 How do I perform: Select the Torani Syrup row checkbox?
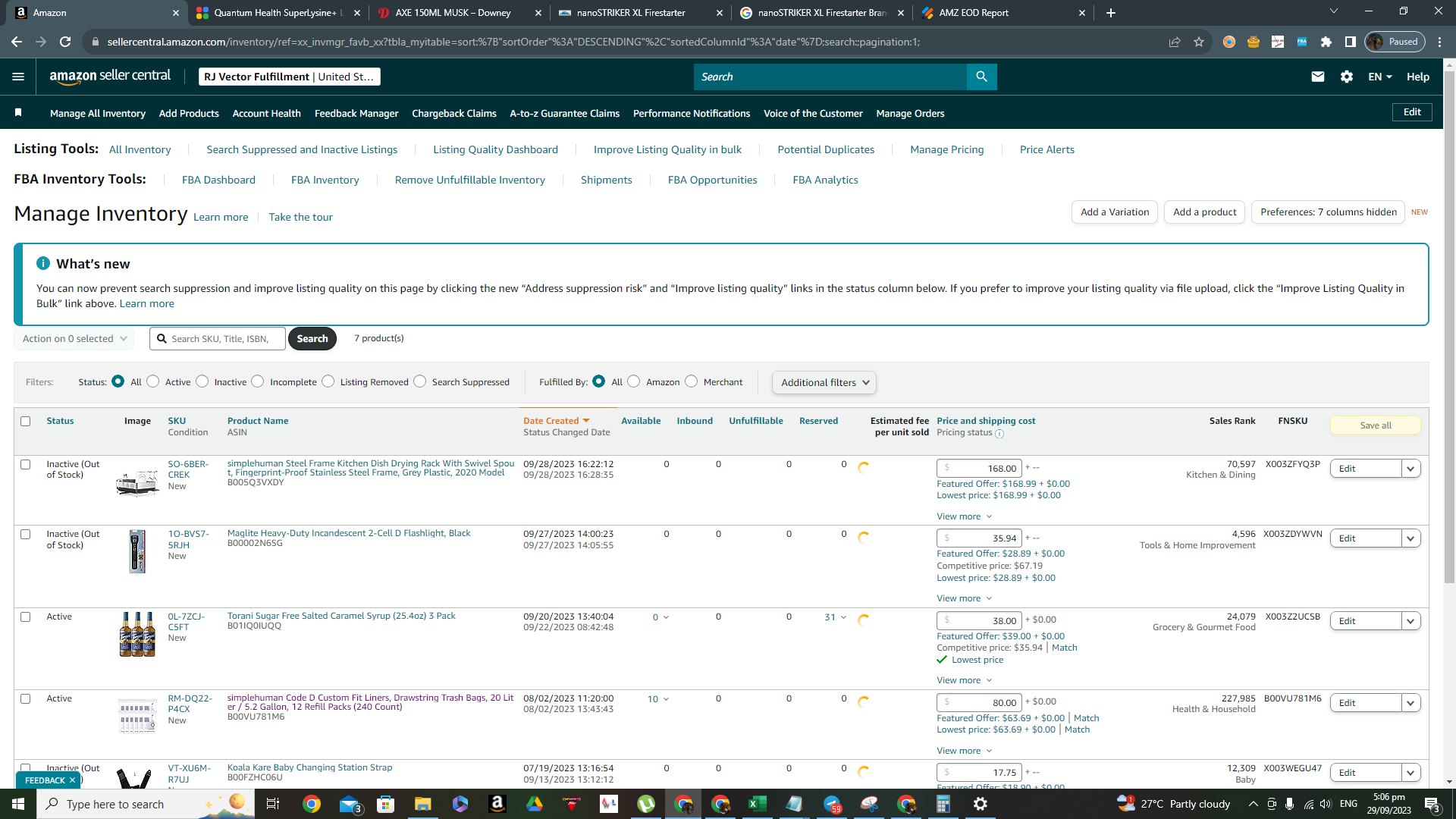click(26, 617)
